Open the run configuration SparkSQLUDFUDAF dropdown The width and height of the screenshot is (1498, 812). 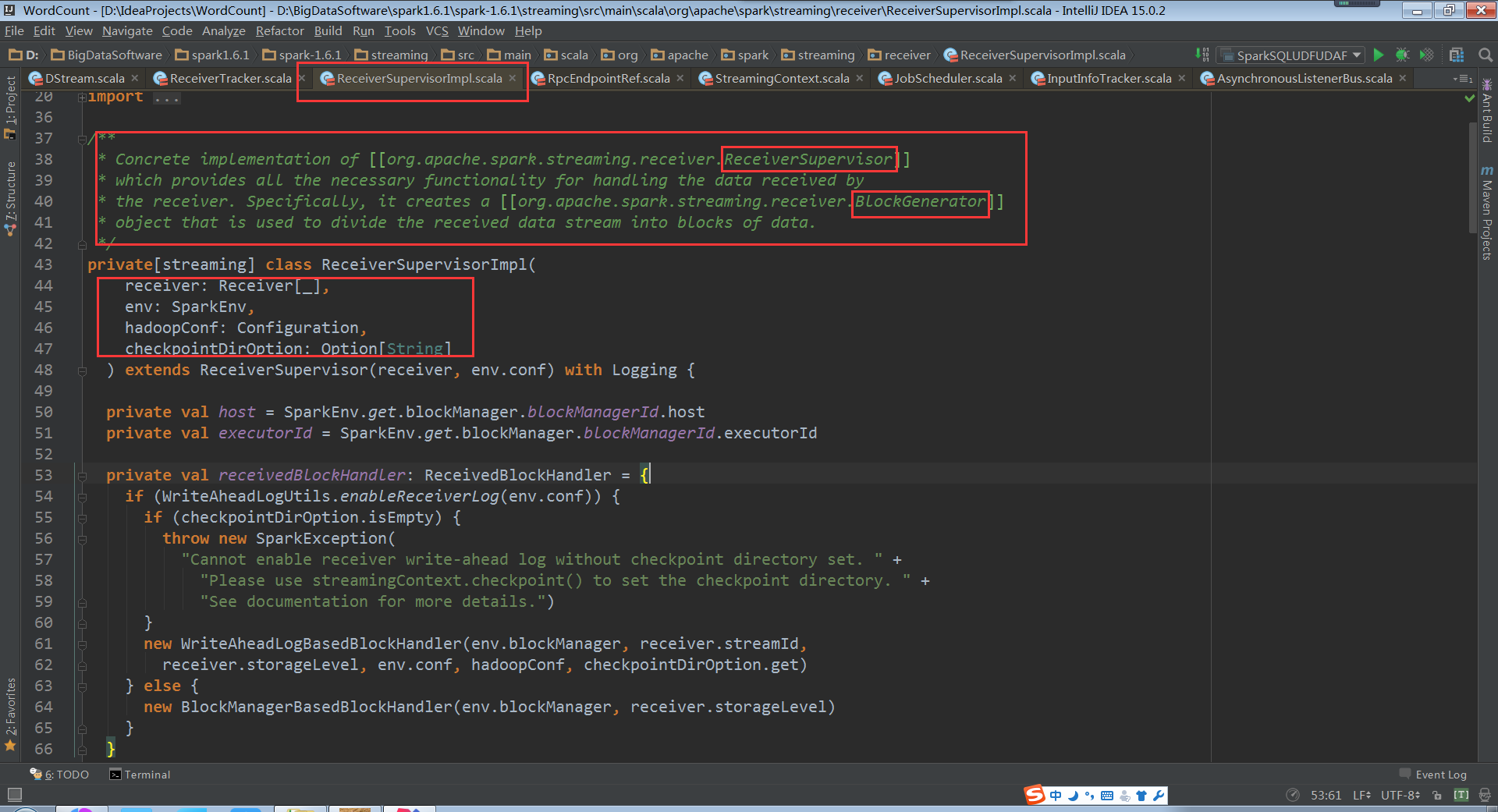coord(1290,55)
